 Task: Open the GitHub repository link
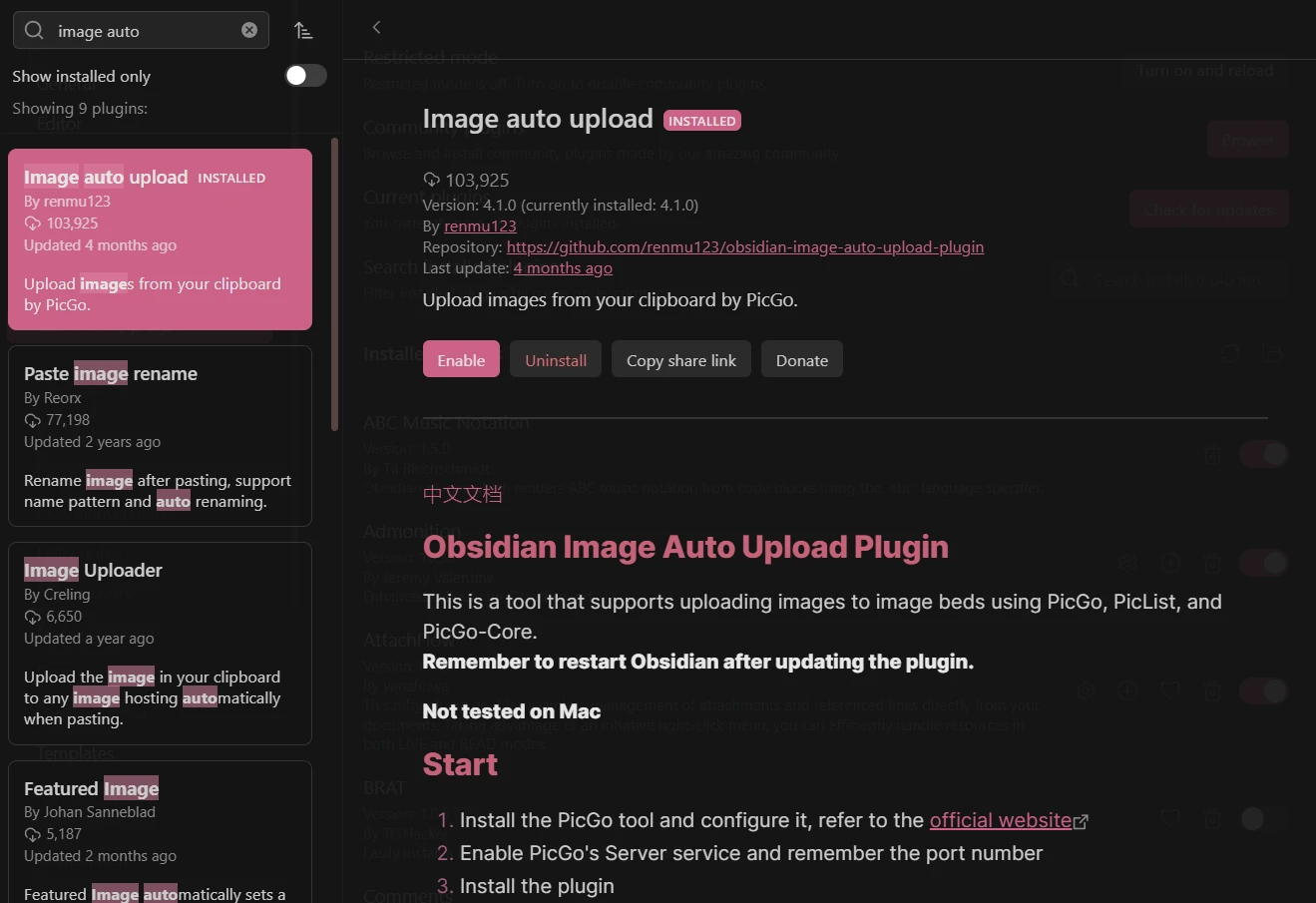745,246
